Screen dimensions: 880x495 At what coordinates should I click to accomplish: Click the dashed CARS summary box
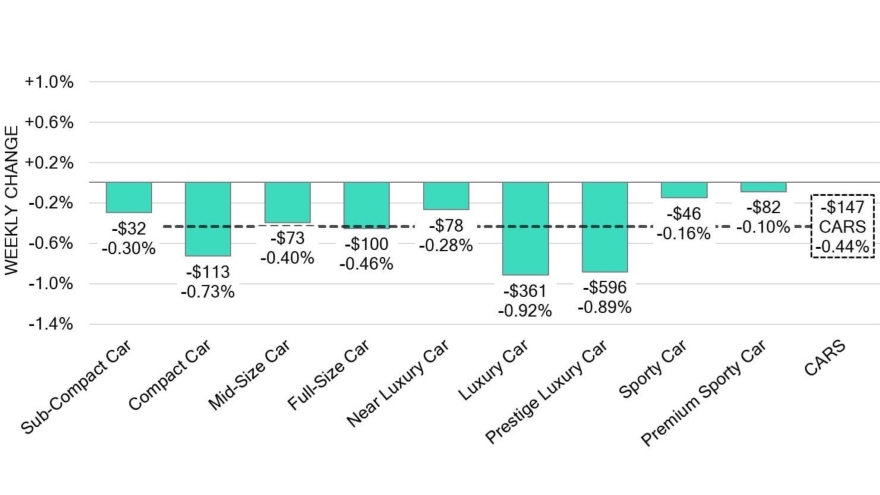click(842, 226)
